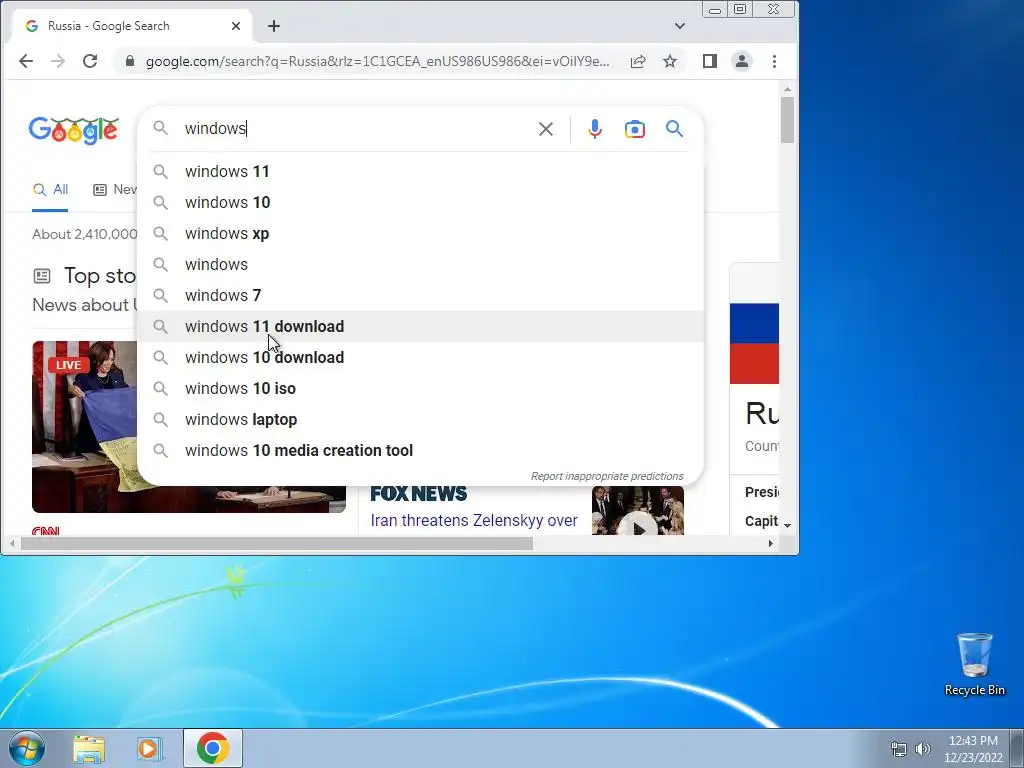Click the horizontal scrollbar right arrow
1024x768 pixels.
[x=771, y=543]
